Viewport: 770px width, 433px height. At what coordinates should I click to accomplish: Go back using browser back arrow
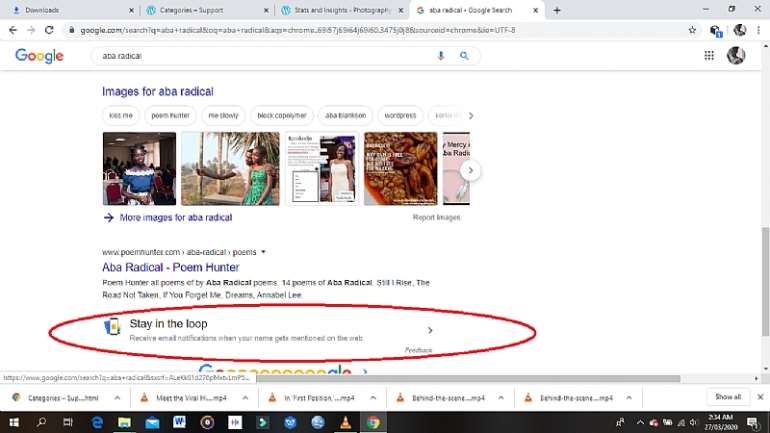click(x=13, y=30)
